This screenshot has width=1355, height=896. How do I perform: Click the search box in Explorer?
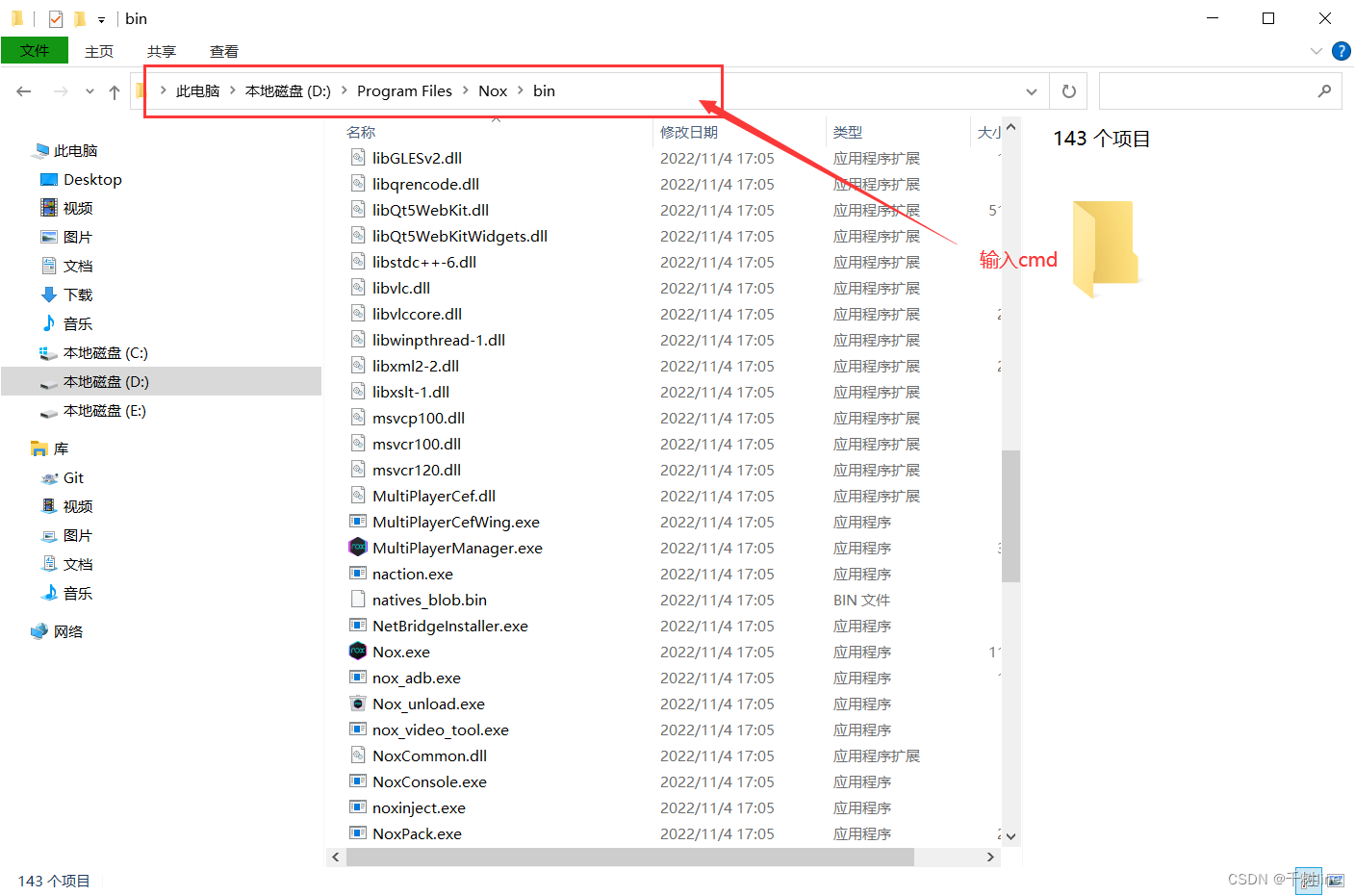(x=1220, y=91)
